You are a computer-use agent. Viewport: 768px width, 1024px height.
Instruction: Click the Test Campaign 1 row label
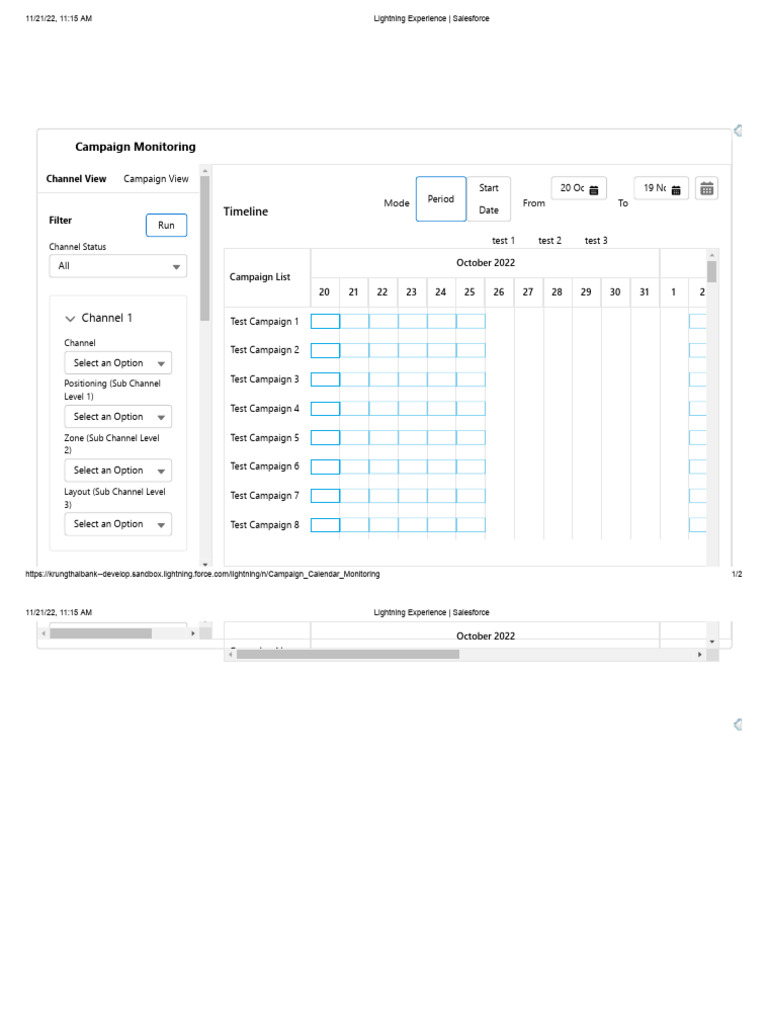(264, 321)
